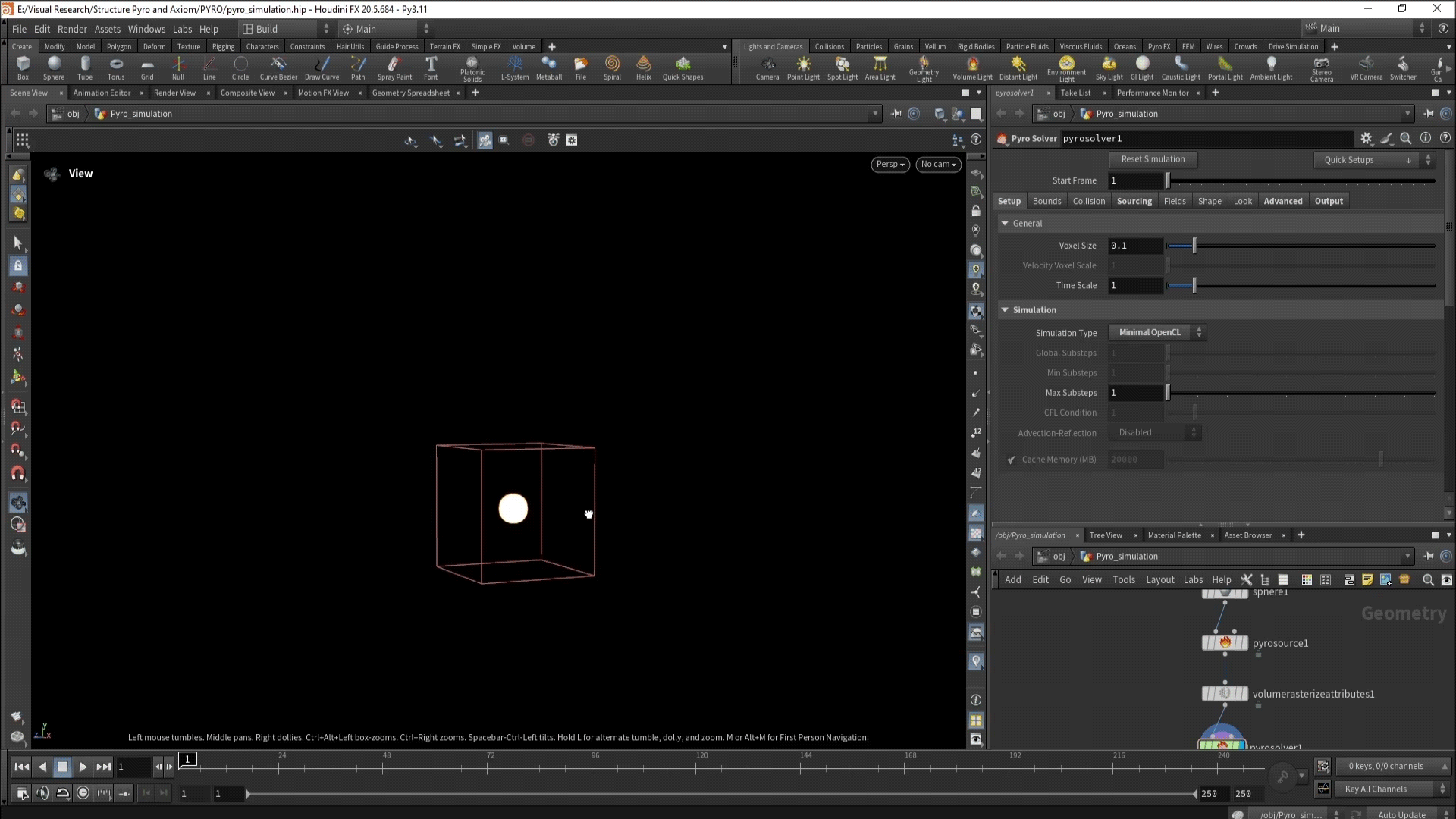Select the Torus shelf tool

tap(116, 67)
